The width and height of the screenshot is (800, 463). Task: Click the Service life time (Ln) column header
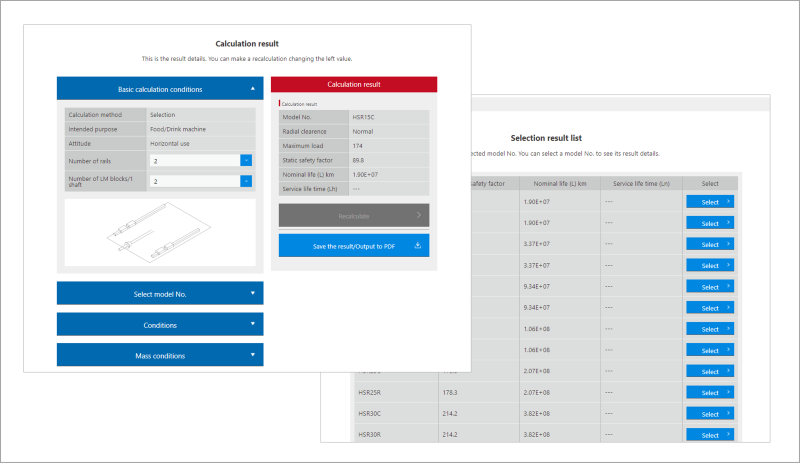(x=642, y=183)
